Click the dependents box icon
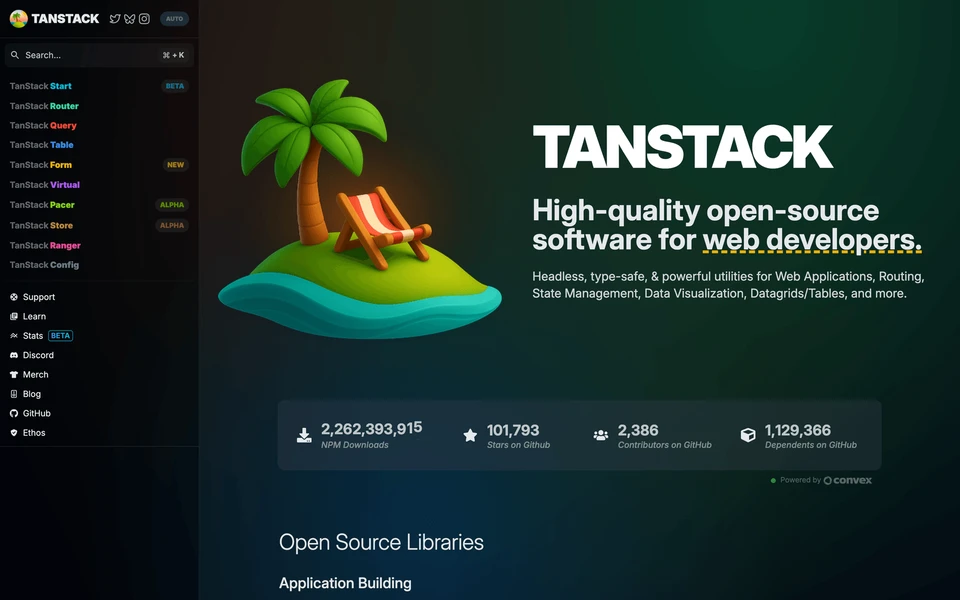This screenshot has height=600, width=960. click(748, 435)
